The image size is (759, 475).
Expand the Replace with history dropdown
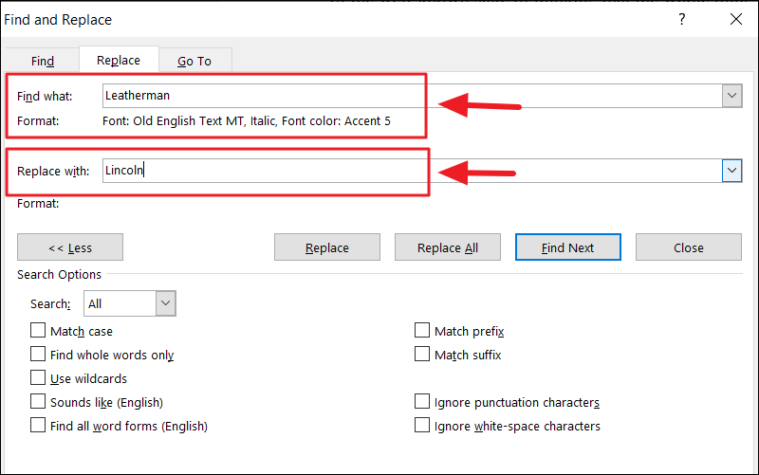click(732, 170)
